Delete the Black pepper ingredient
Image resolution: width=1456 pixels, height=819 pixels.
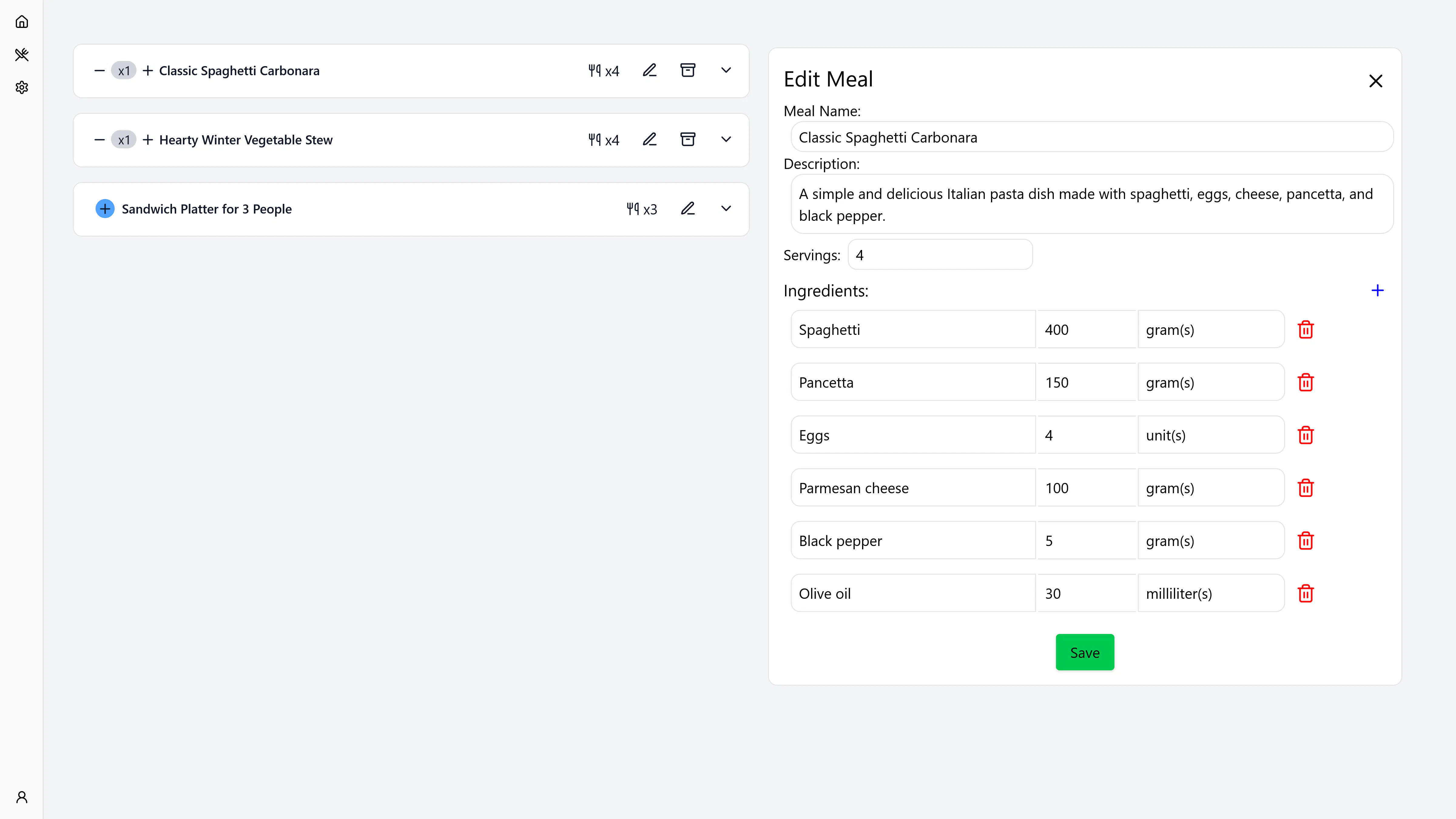1305,541
